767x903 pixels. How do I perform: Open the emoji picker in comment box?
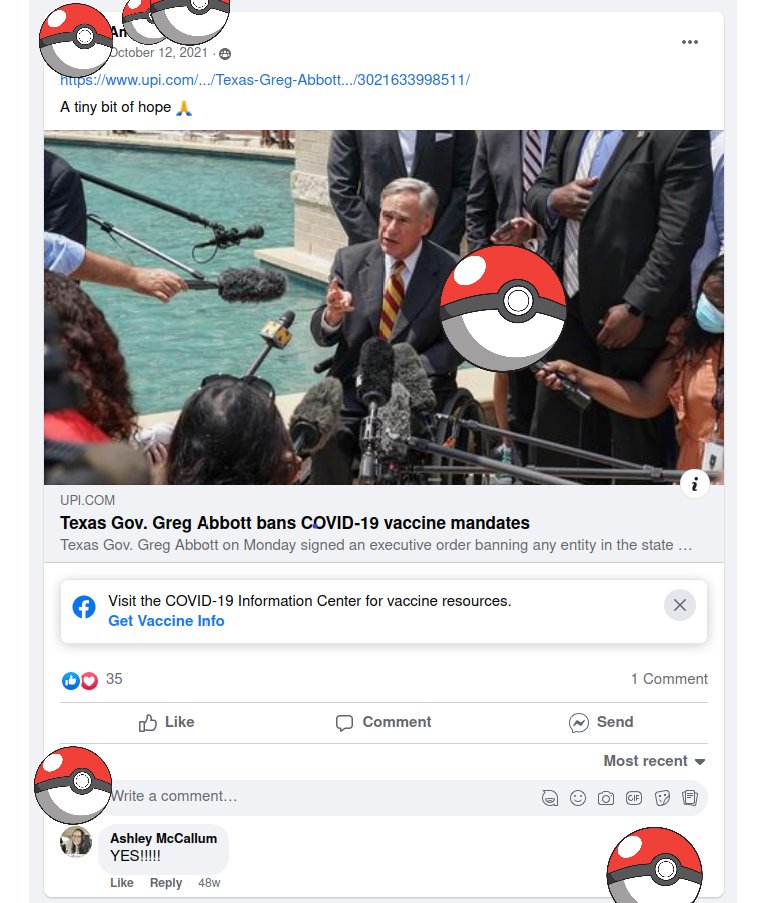578,798
